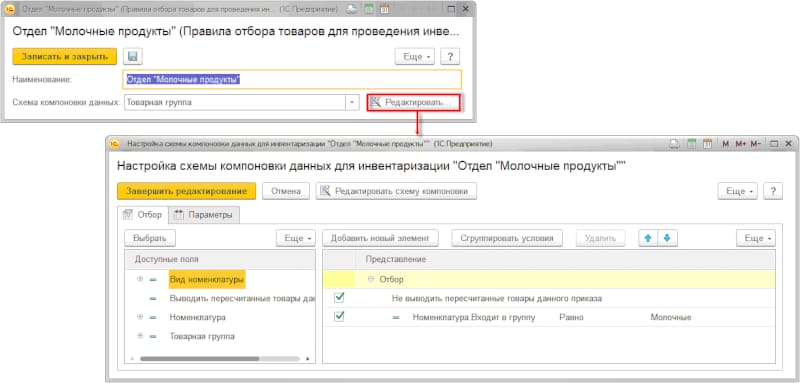Click the floppy disk save icon
Screen dimensions: 800x383
tap(133, 57)
